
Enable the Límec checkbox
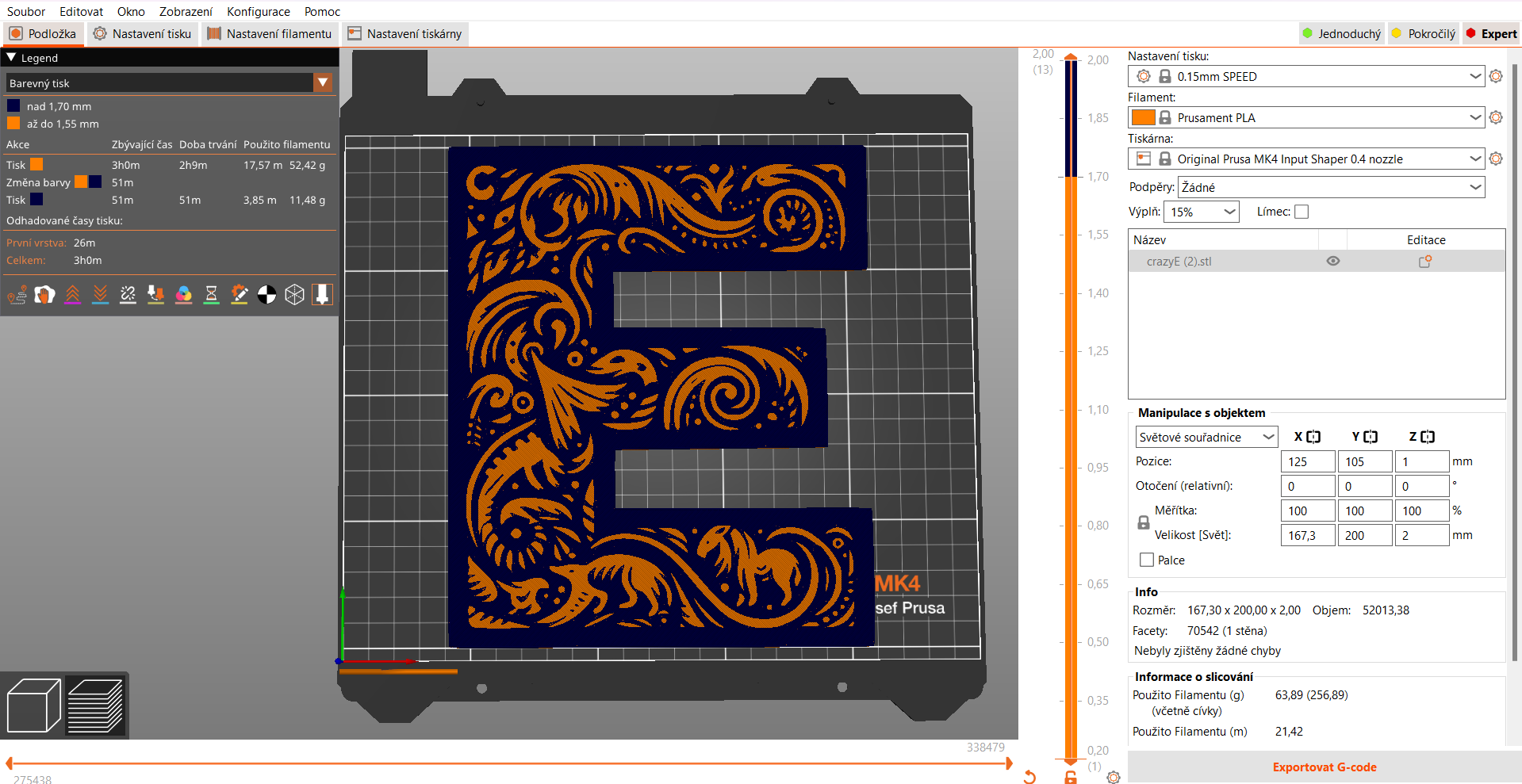tap(1302, 212)
